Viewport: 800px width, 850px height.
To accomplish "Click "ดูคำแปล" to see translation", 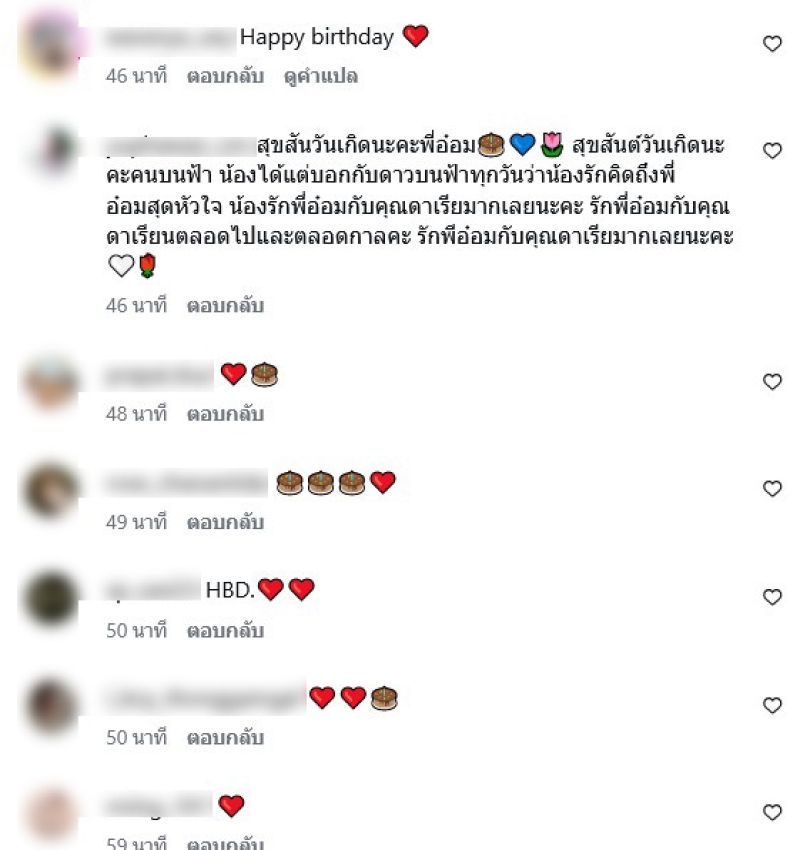I will (321, 76).
